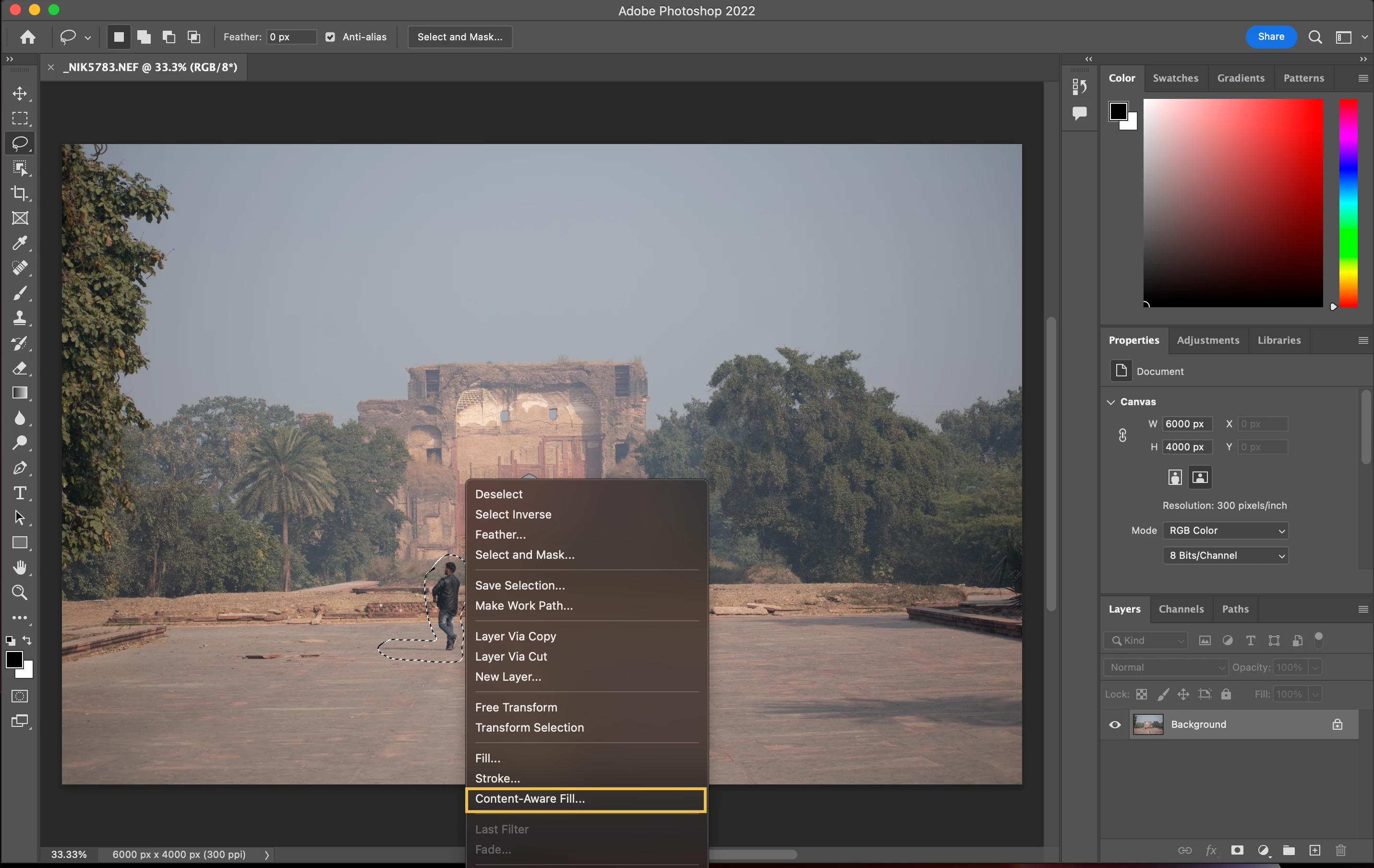Uncheck the Anti-alias checkbox
The height and width of the screenshot is (868, 1374).
[330, 37]
